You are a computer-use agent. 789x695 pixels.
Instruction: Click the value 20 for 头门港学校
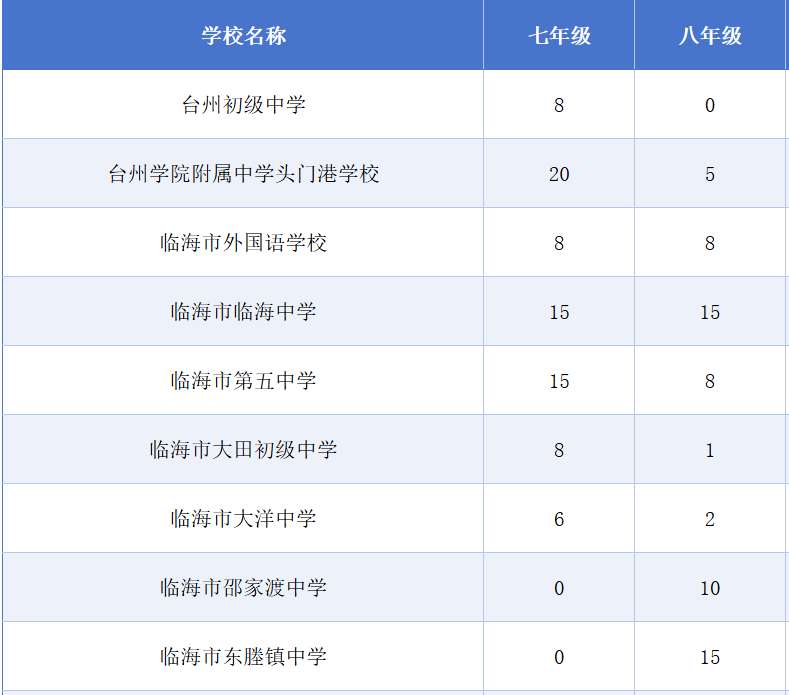(559, 174)
